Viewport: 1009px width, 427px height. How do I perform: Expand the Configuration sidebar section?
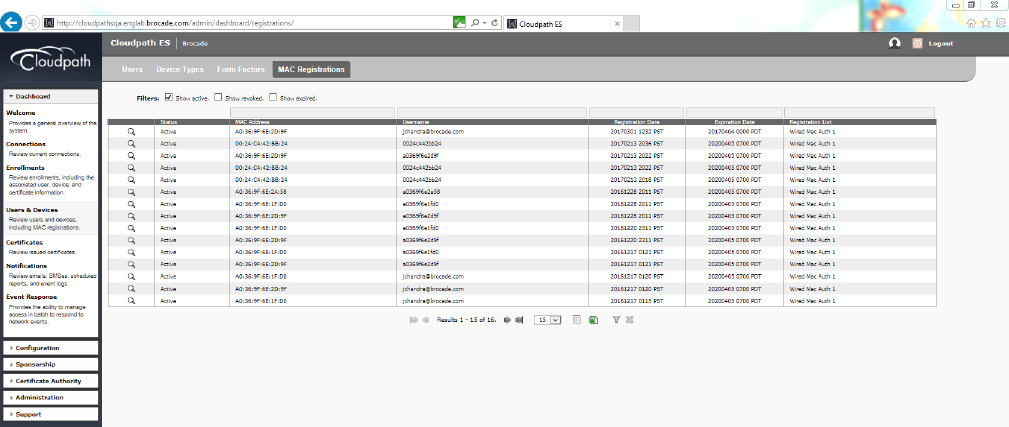(x=51, y=348)
